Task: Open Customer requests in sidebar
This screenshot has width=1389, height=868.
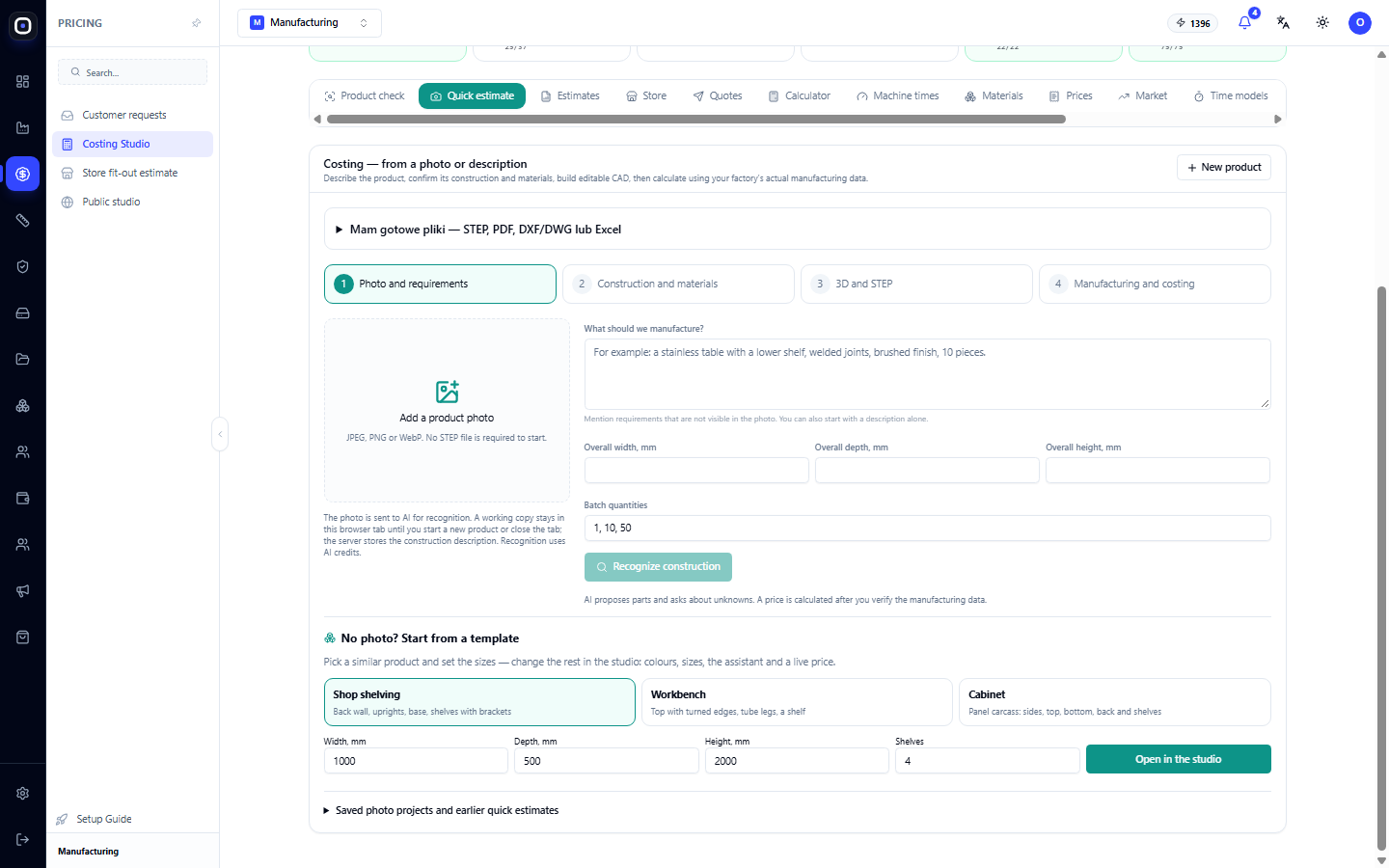Action: pyautogui.click(x=132, y=116)
